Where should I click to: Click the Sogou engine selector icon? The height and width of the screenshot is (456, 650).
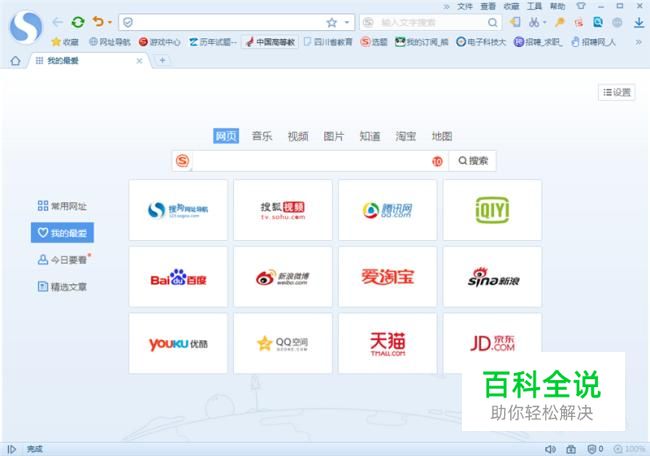(x=183, y=161)
